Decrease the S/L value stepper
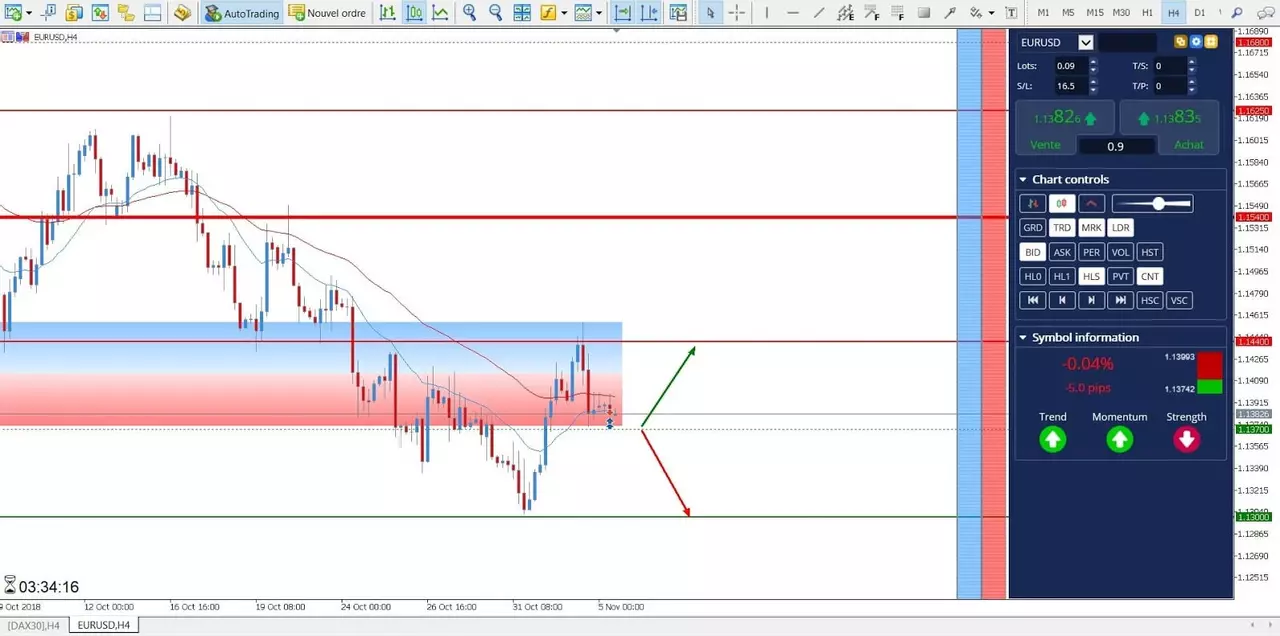 point(1093,90)
